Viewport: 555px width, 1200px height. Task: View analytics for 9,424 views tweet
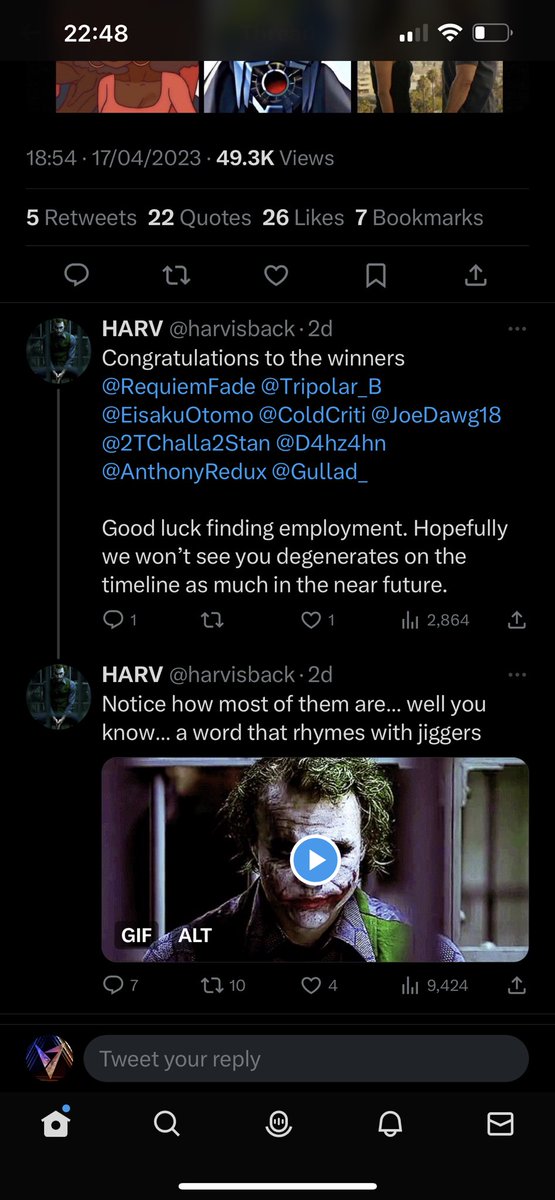pyautogui.click(x=434, y=985)
